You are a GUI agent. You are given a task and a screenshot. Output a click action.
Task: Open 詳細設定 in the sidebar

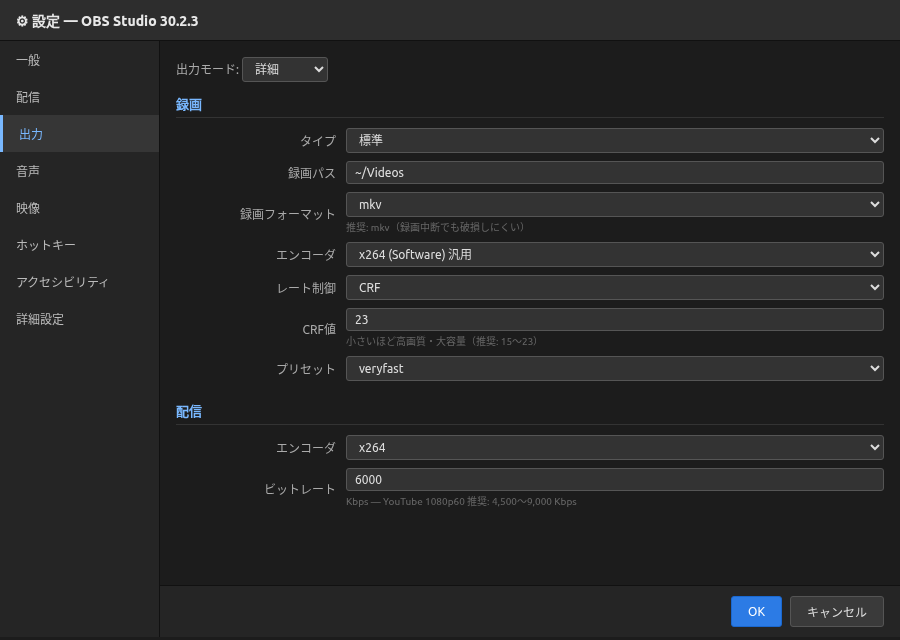pos(79,319)
